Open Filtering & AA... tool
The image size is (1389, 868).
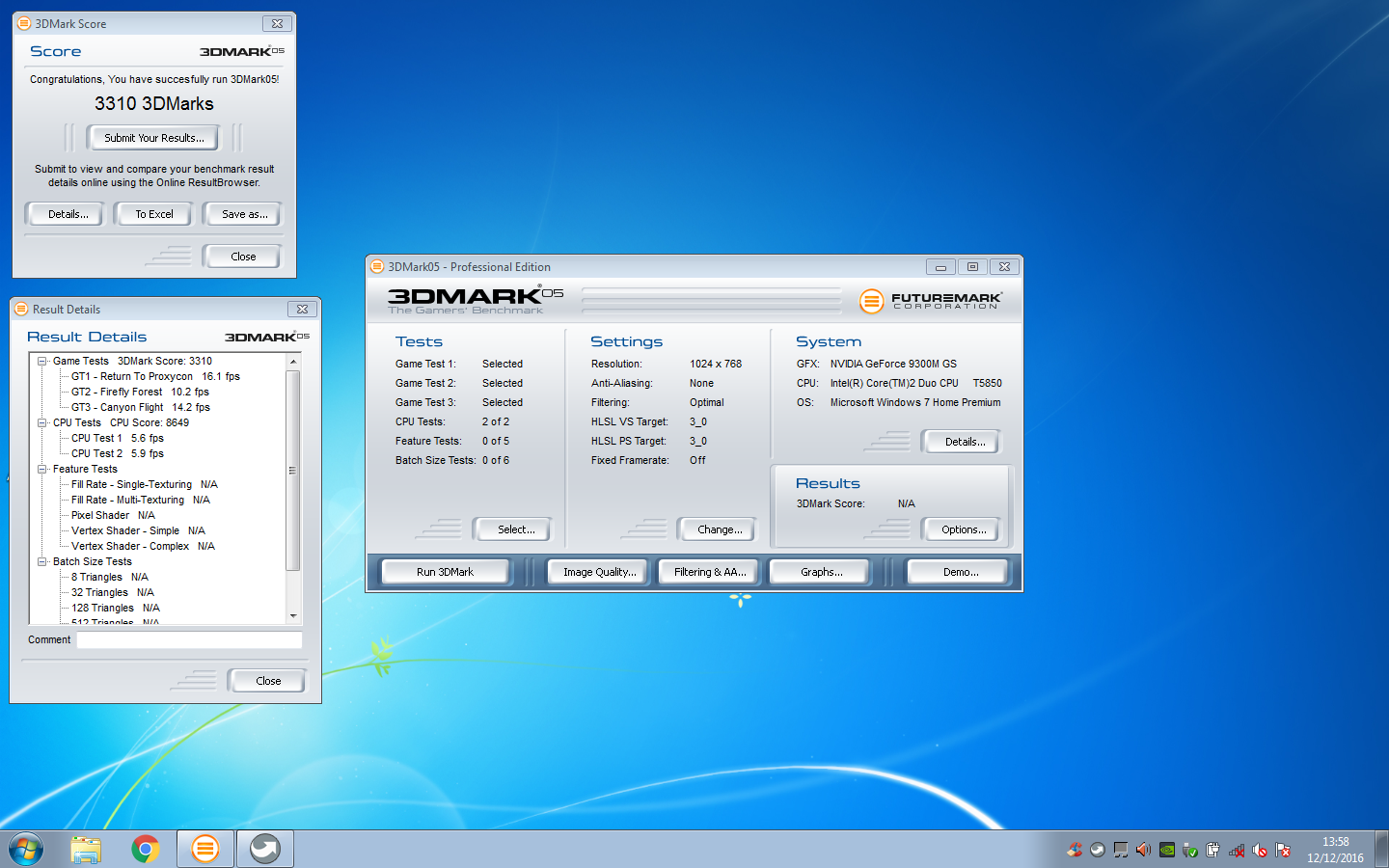710,572
